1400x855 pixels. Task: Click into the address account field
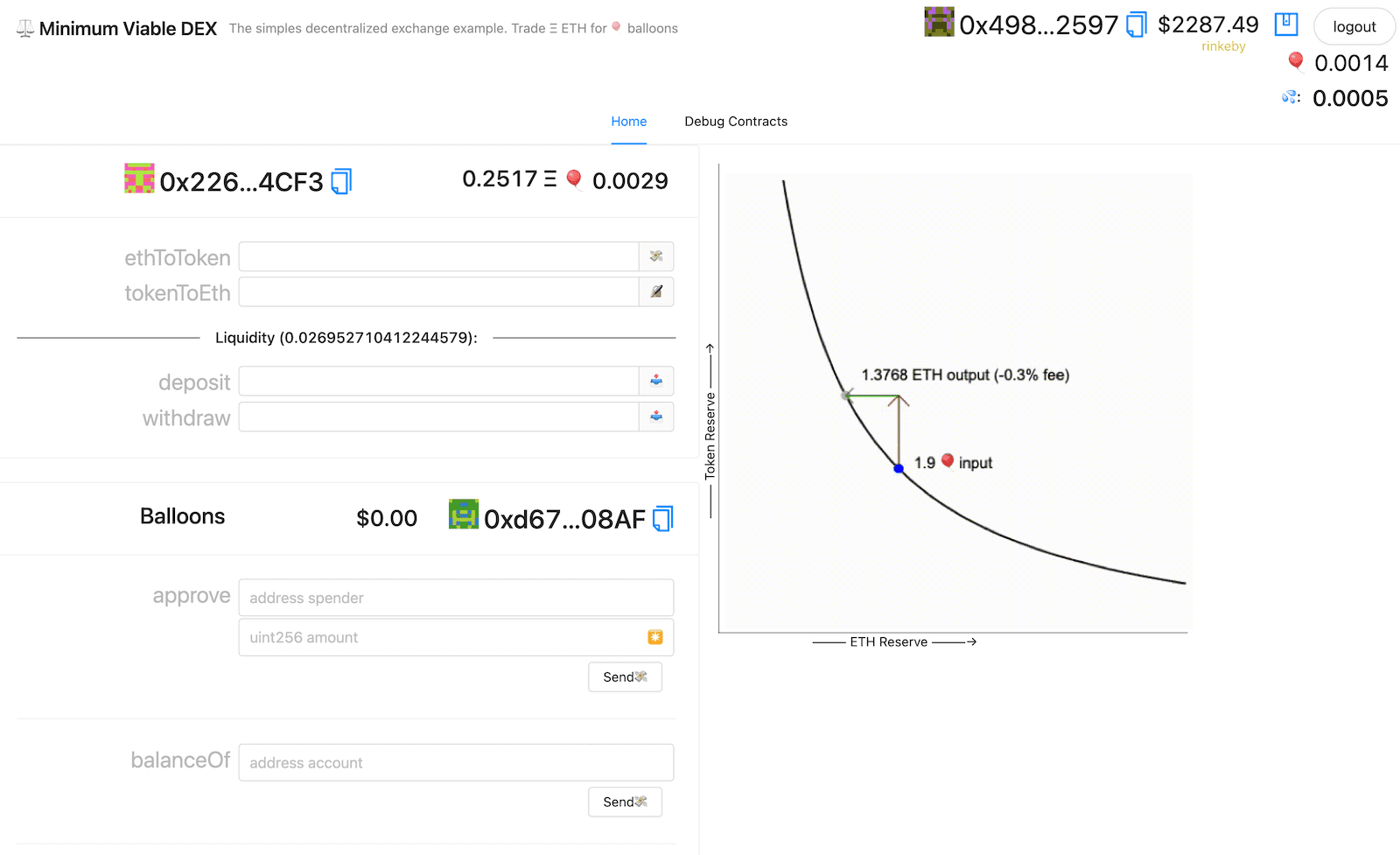coord(456,762)
